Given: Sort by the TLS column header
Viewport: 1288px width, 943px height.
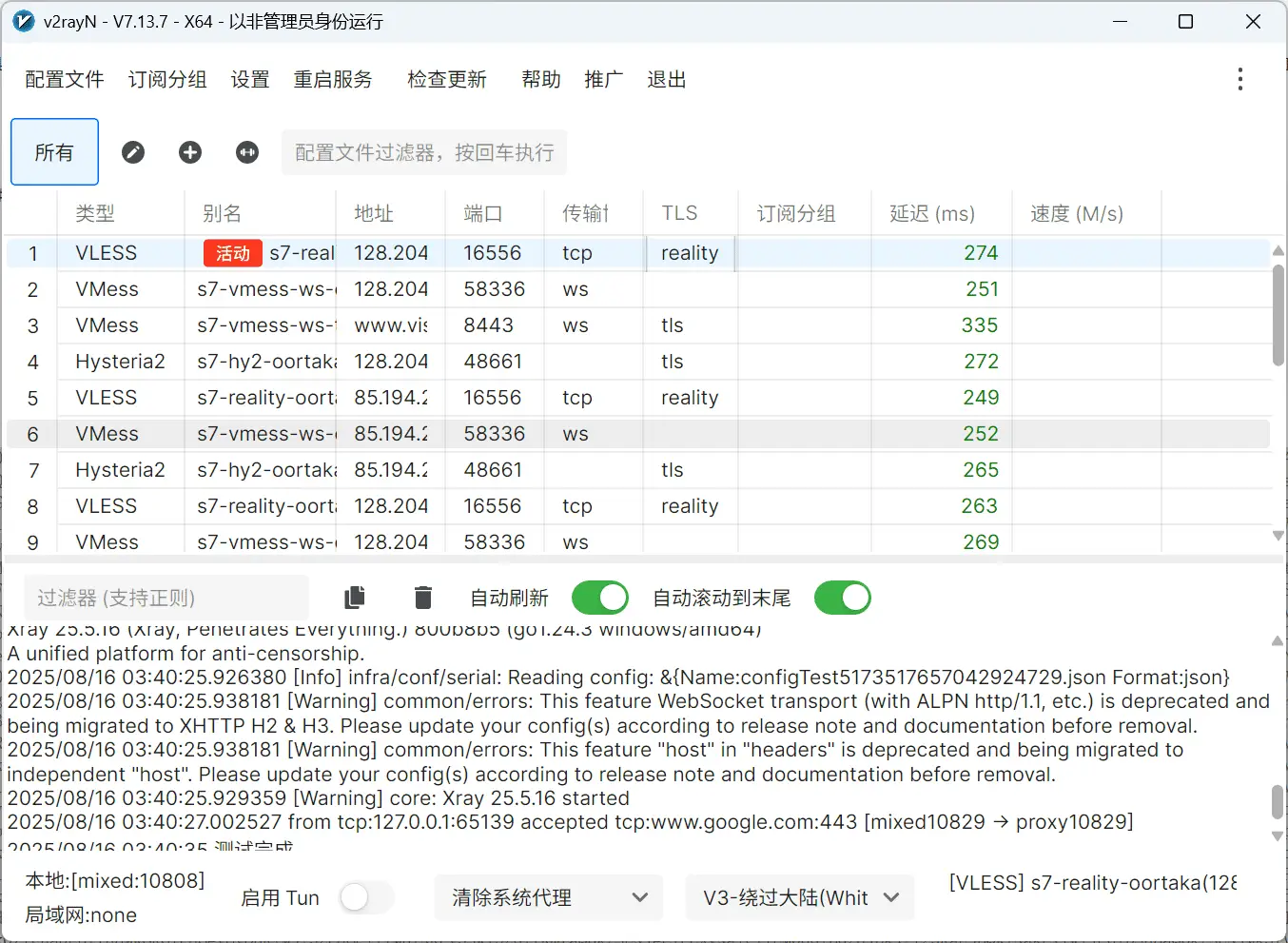Looking at the screenshot, I should click(691, 213).
